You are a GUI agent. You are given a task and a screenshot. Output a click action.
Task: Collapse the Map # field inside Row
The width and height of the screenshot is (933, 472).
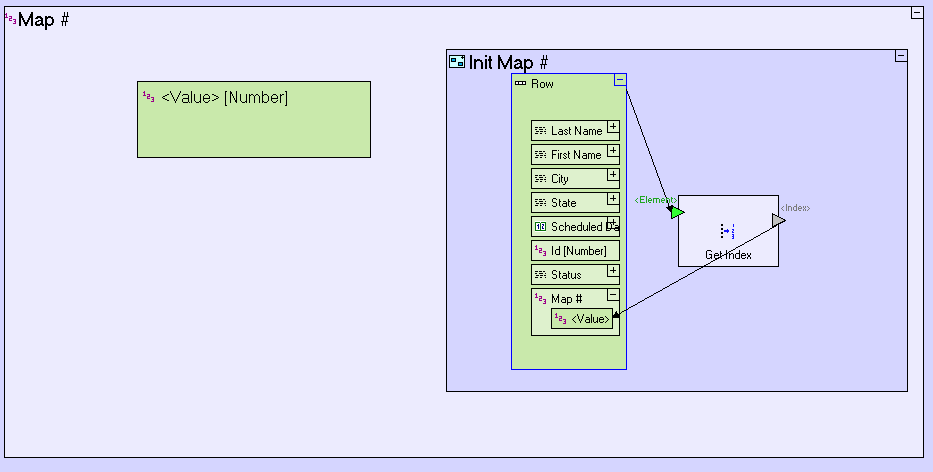coord(613,296)
